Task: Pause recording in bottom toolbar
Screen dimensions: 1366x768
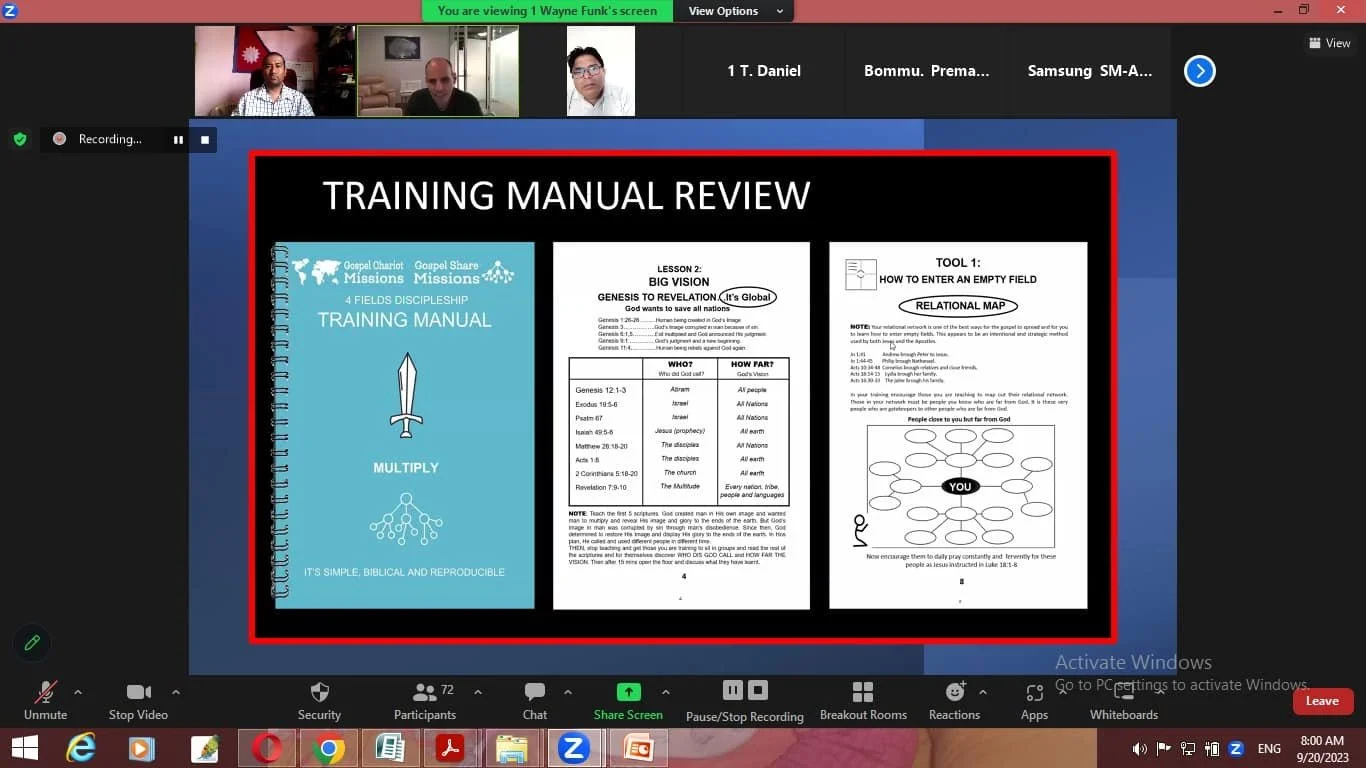Action: click(x=733, y=690)
